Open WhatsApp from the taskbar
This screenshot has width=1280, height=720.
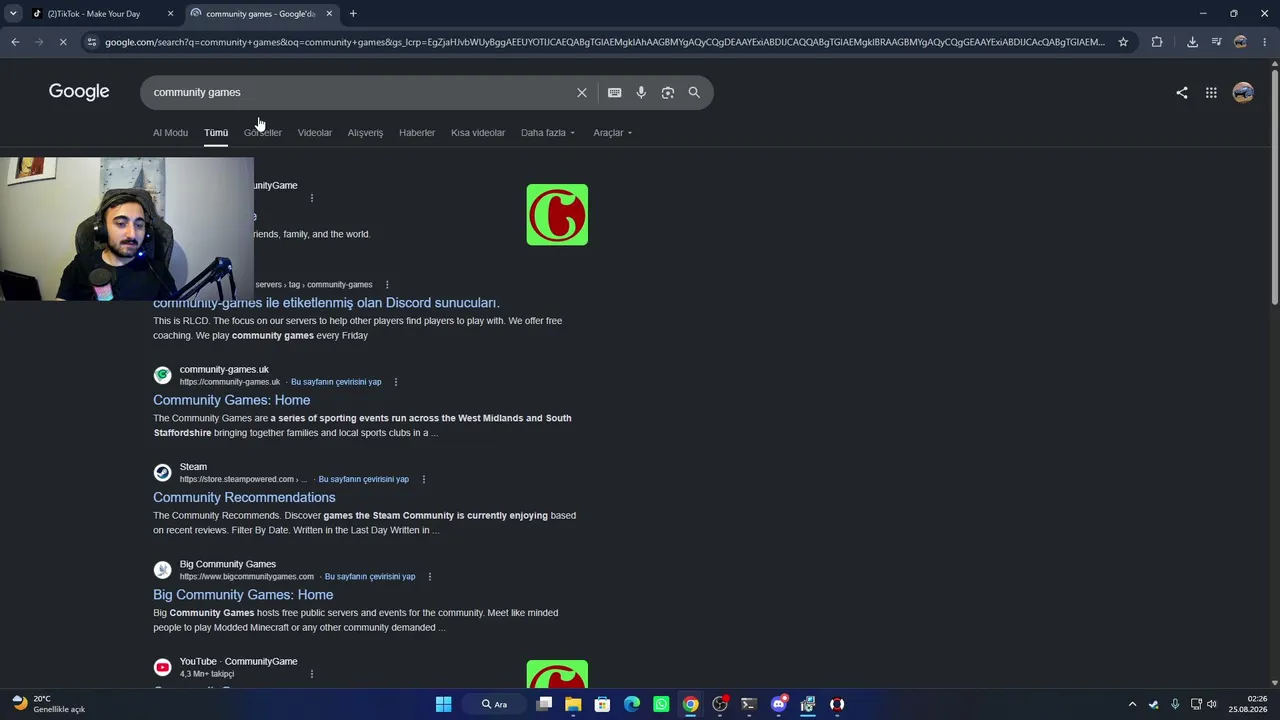661,704
